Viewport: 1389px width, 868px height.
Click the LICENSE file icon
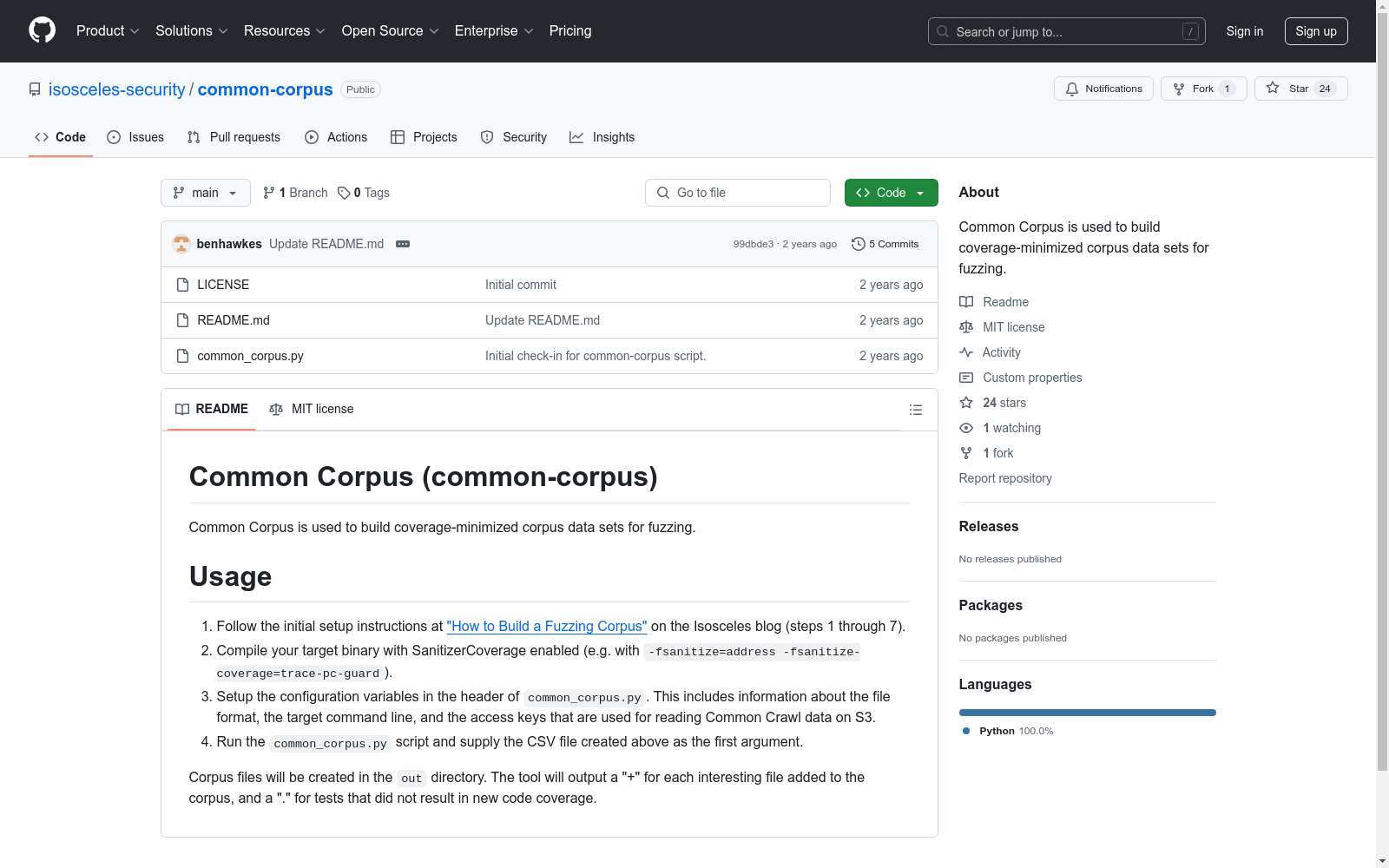point(182,285)
